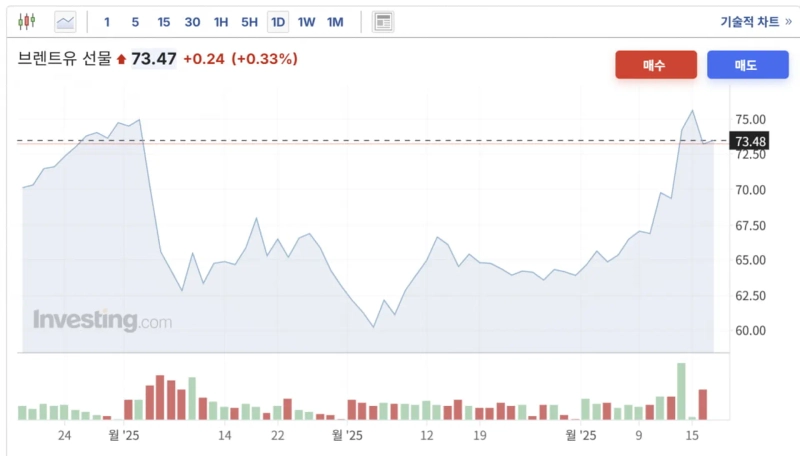The height and width of the screenshot is (456, 800).
Task: Click the Investing.com watermark logo
Action: tap(102, 320)
